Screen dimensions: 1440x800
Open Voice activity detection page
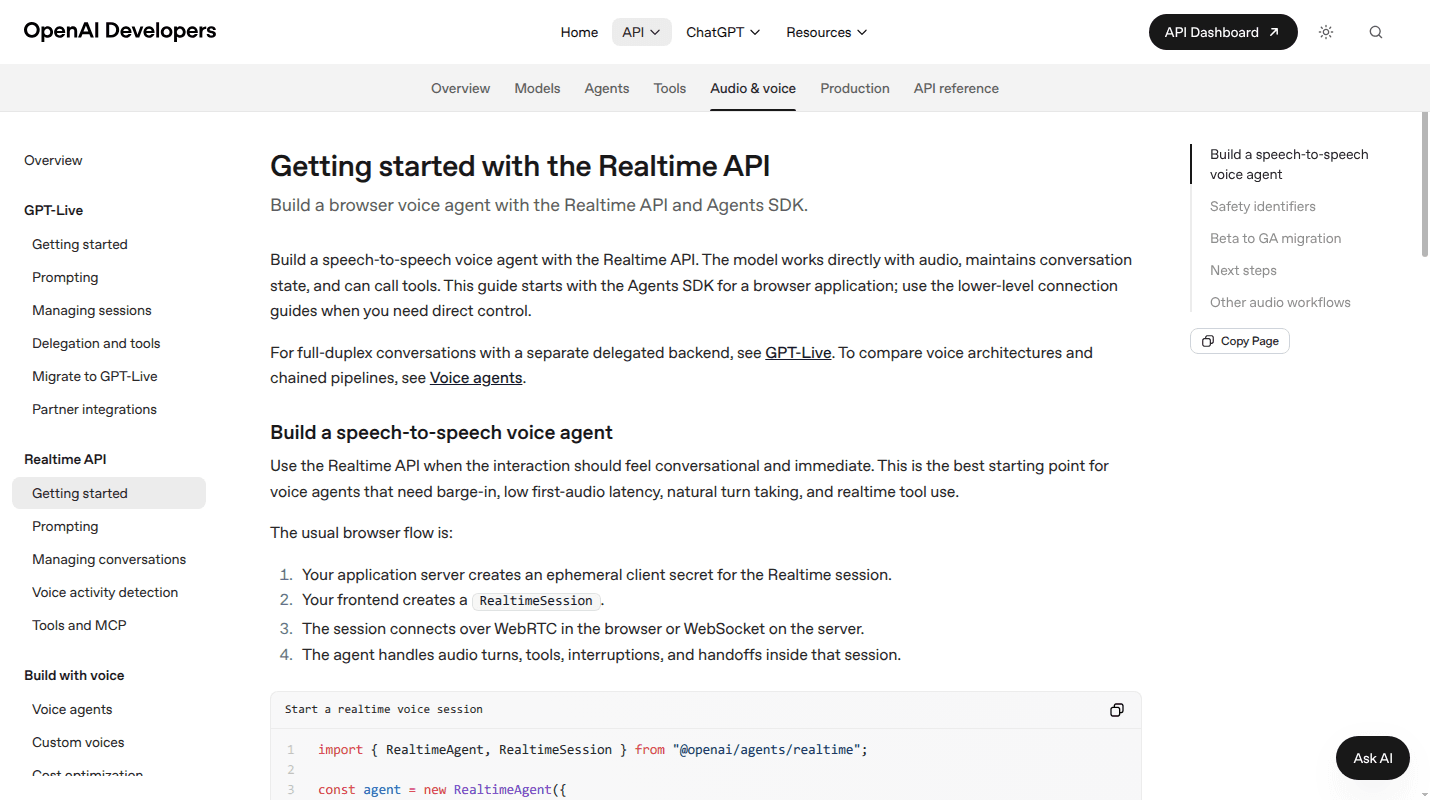[x=105, y=592]
